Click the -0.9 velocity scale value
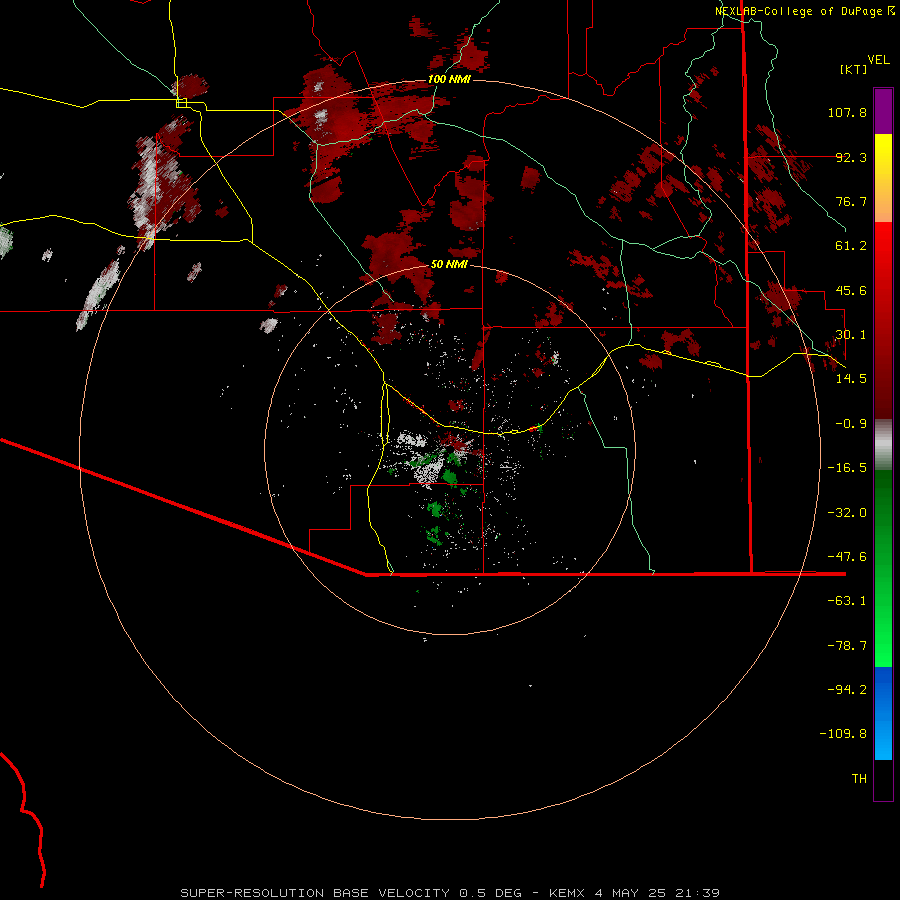The height and width of the screenshot is (900, 900). coord(851,424)
